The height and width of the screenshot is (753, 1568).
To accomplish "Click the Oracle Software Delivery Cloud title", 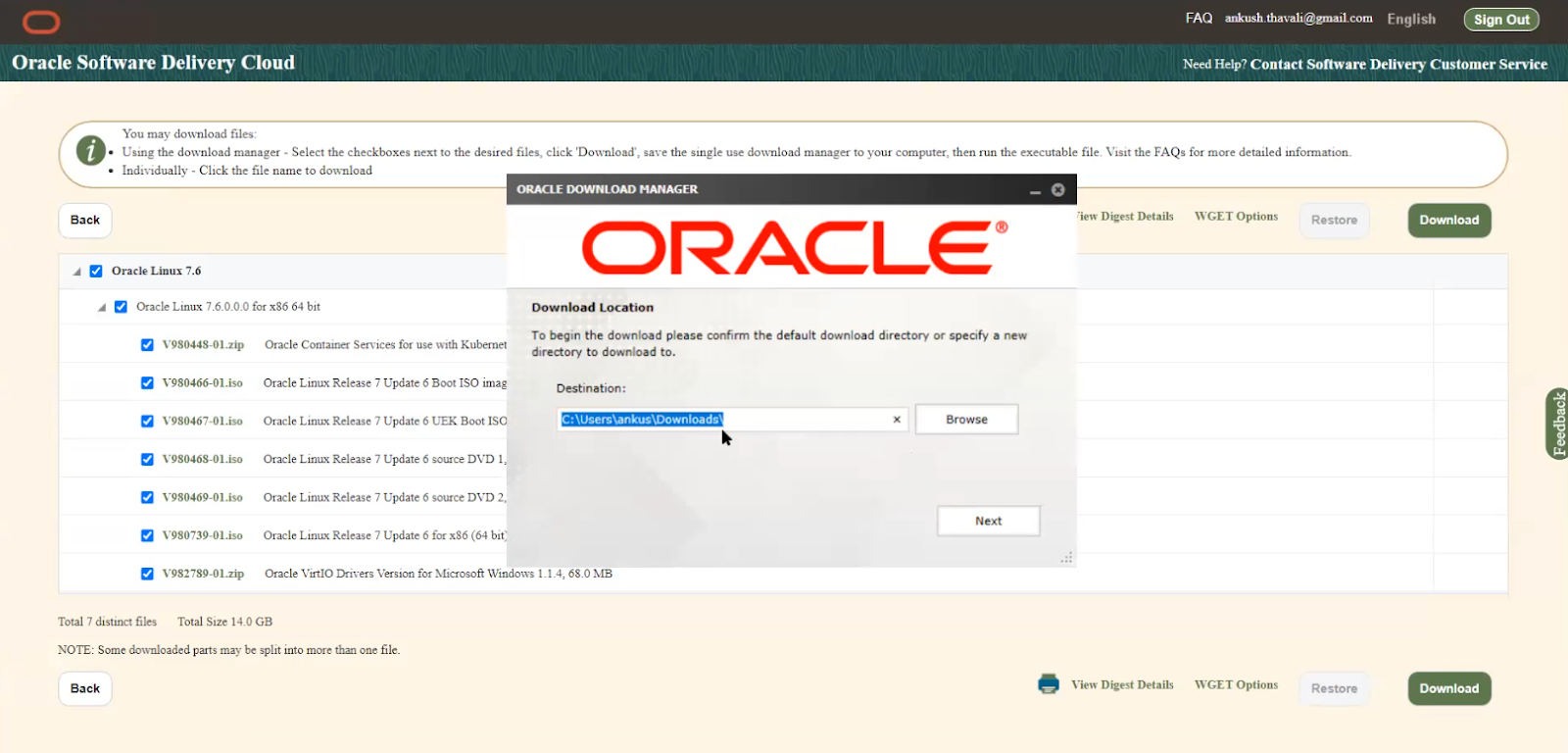I will (x=153, y=63).
